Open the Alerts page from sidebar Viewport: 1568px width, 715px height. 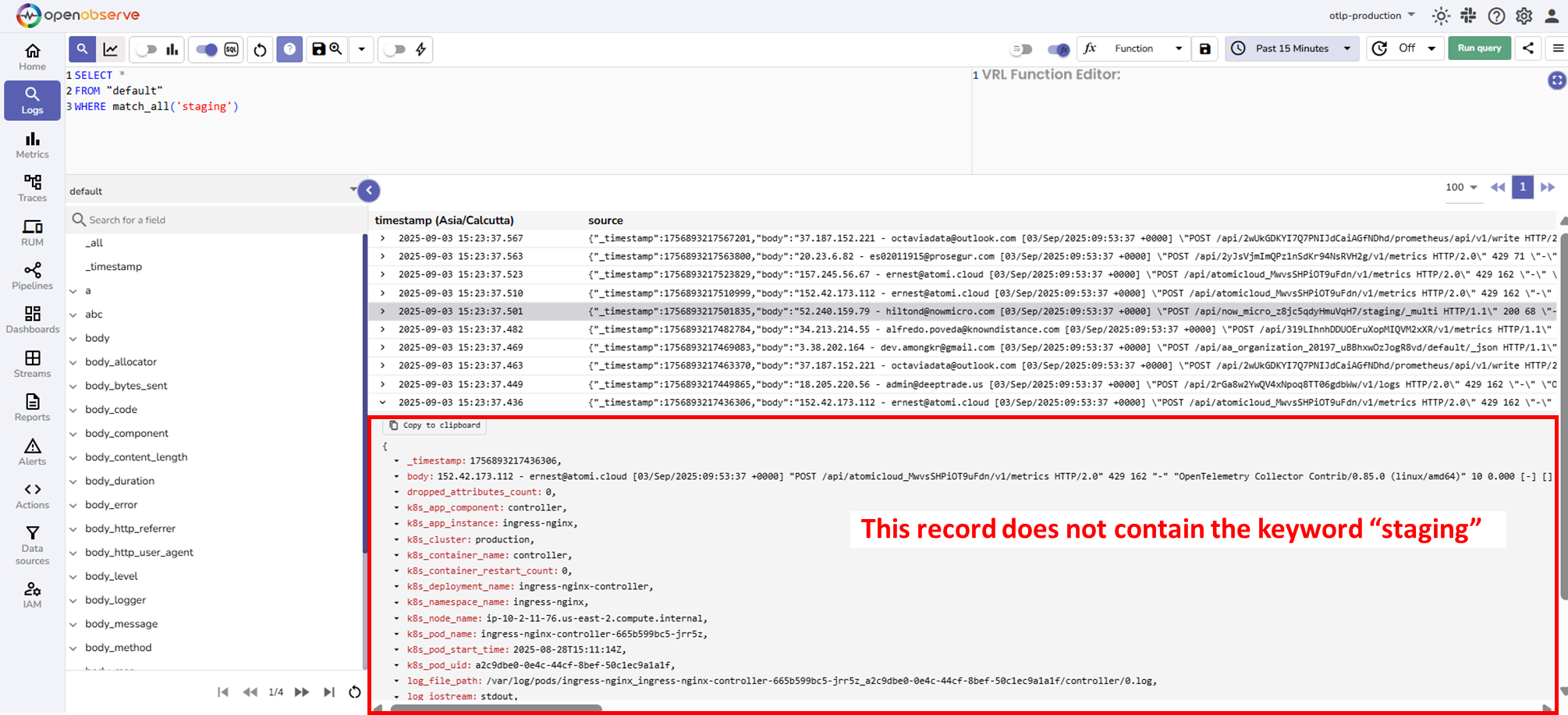(x=32, y=452)
